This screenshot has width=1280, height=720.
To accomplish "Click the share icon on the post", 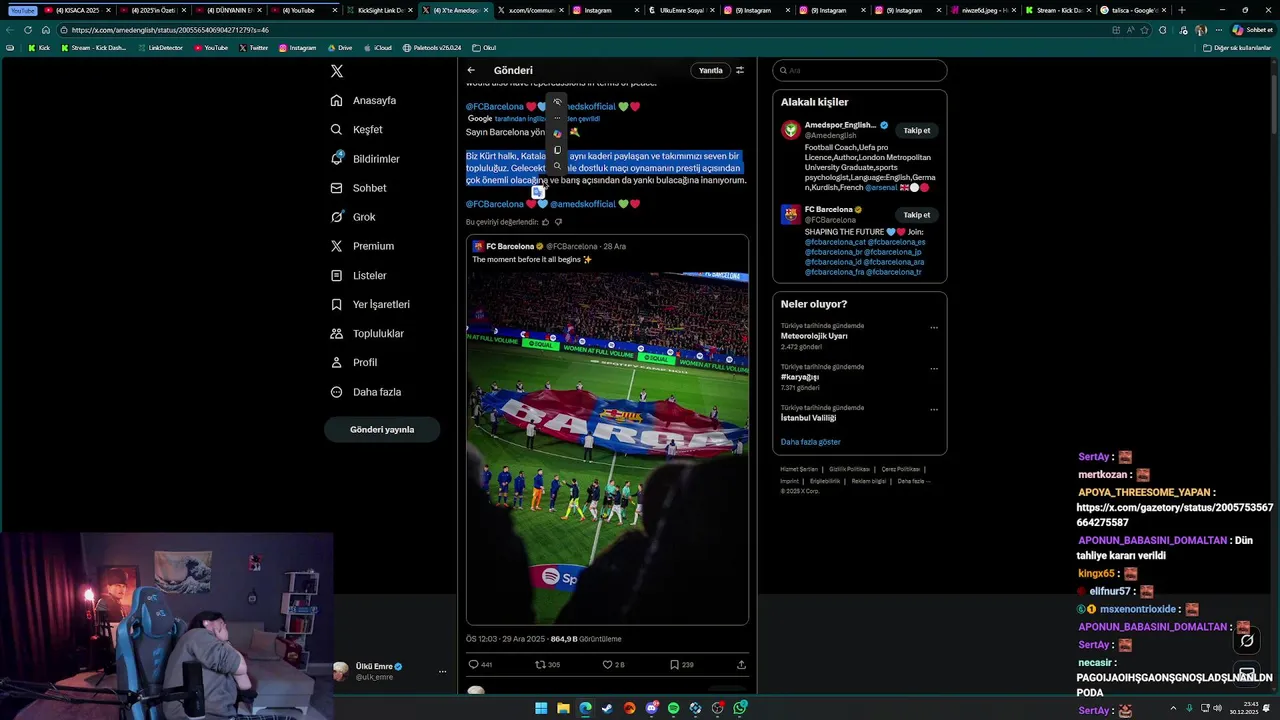I will coord(741,665).
